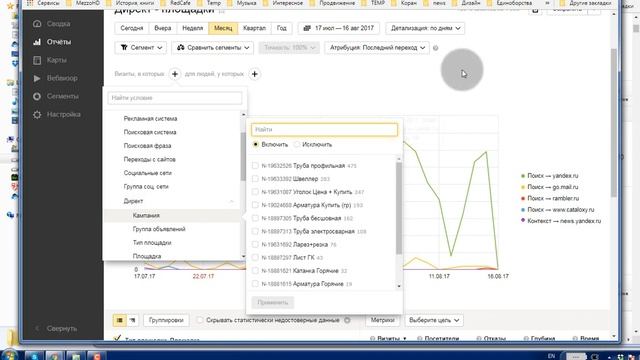The height and width of the screenshot is (360, 640).
Task: Select Сегодня period tab
Action: tap(131, 28)
